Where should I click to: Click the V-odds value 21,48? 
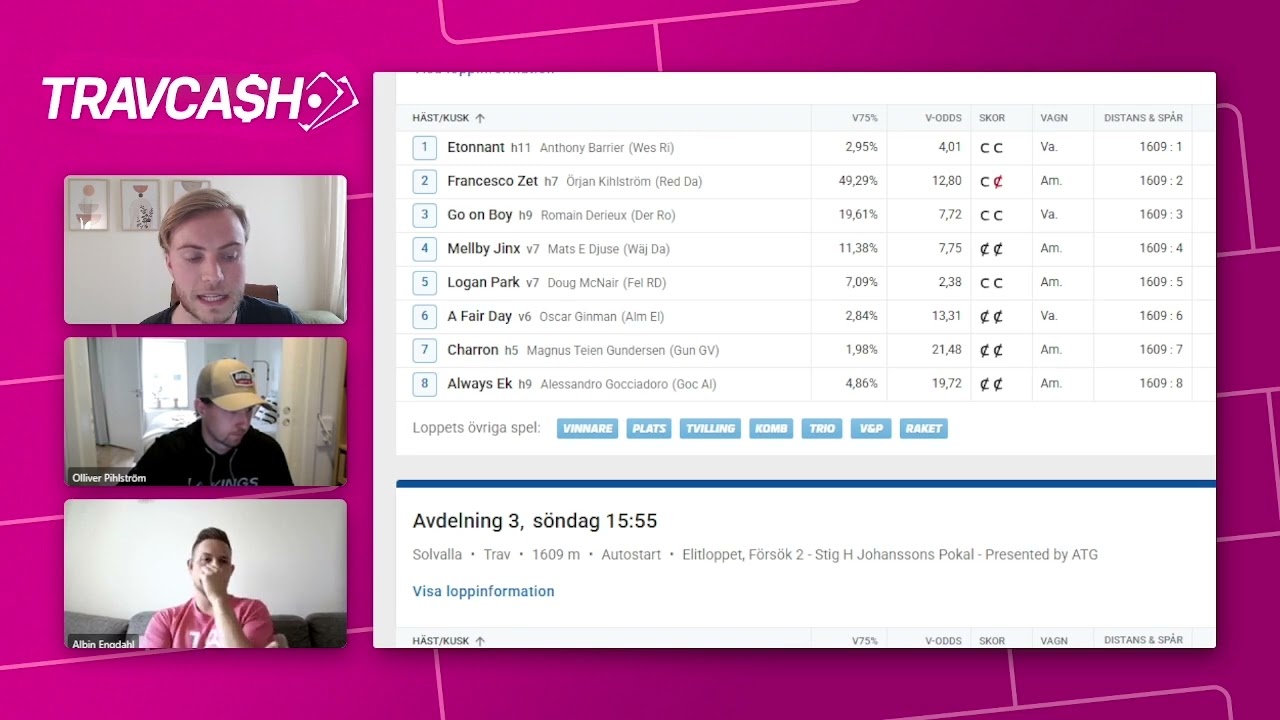tap(947, 350)
